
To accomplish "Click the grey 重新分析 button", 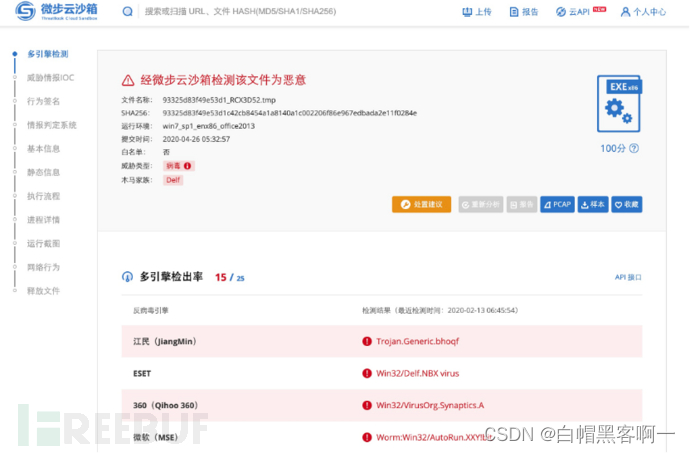I will [481, 204].
